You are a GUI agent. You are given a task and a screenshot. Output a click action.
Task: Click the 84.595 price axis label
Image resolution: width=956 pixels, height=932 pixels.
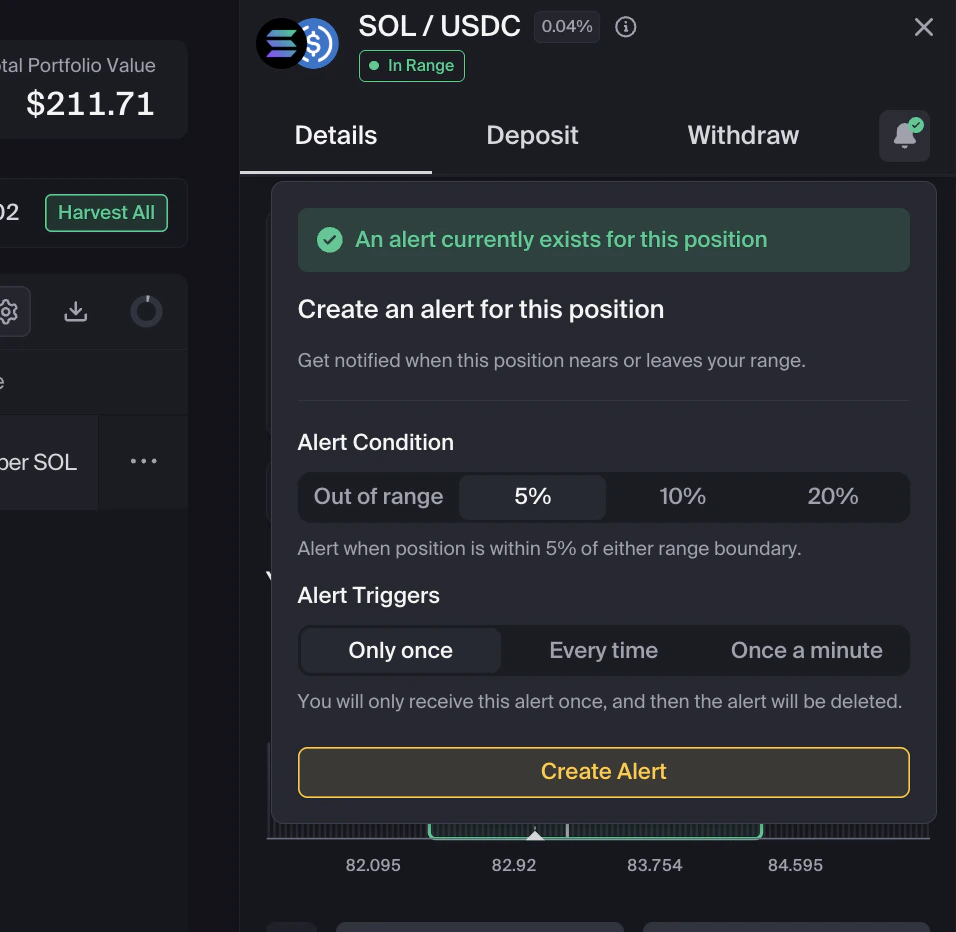point(795,865)
